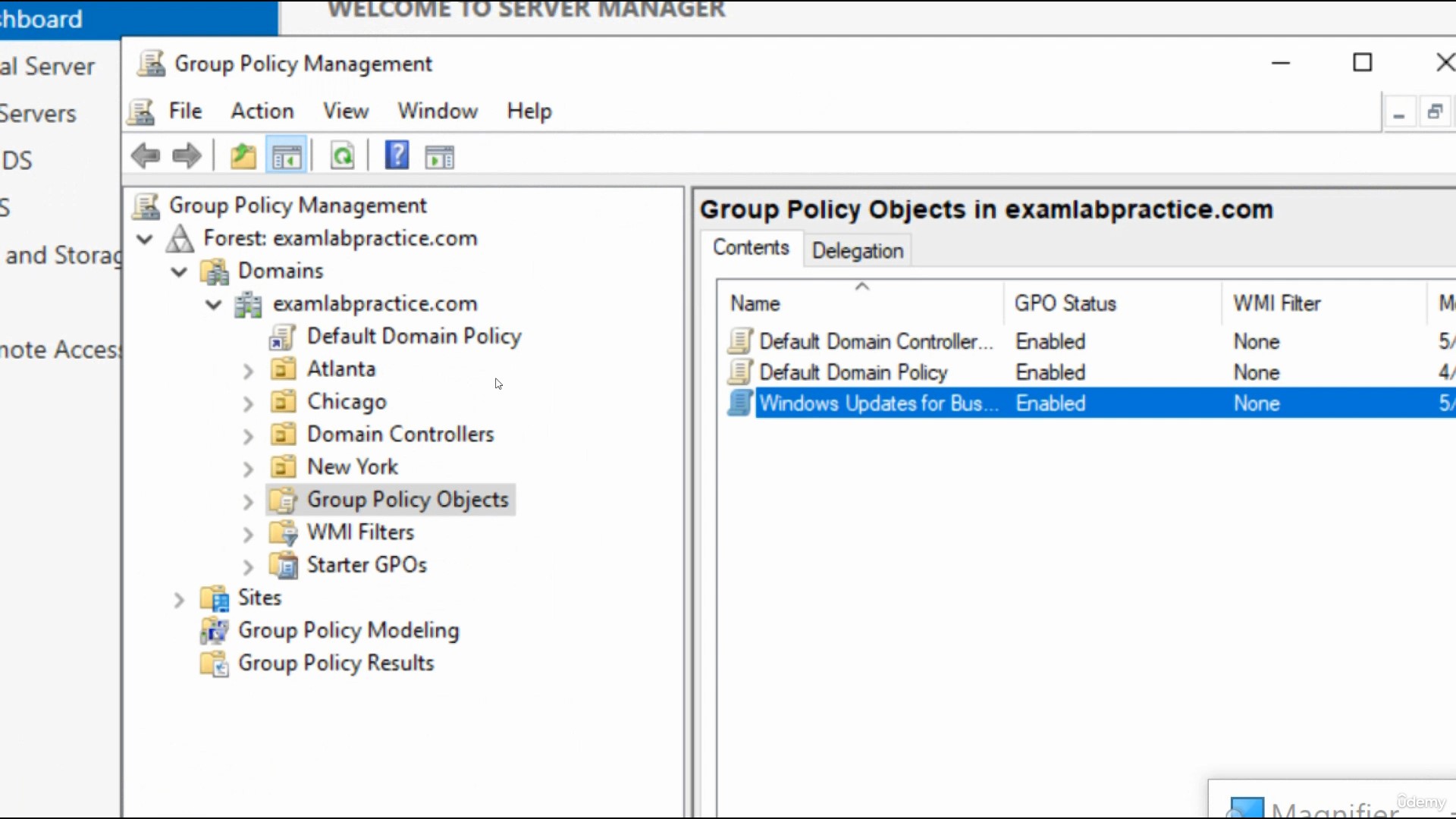This screenshot has width=1456, height=819.
Task: Expand the New York OU
Action: pyautogui.click(x=248, y=469)
